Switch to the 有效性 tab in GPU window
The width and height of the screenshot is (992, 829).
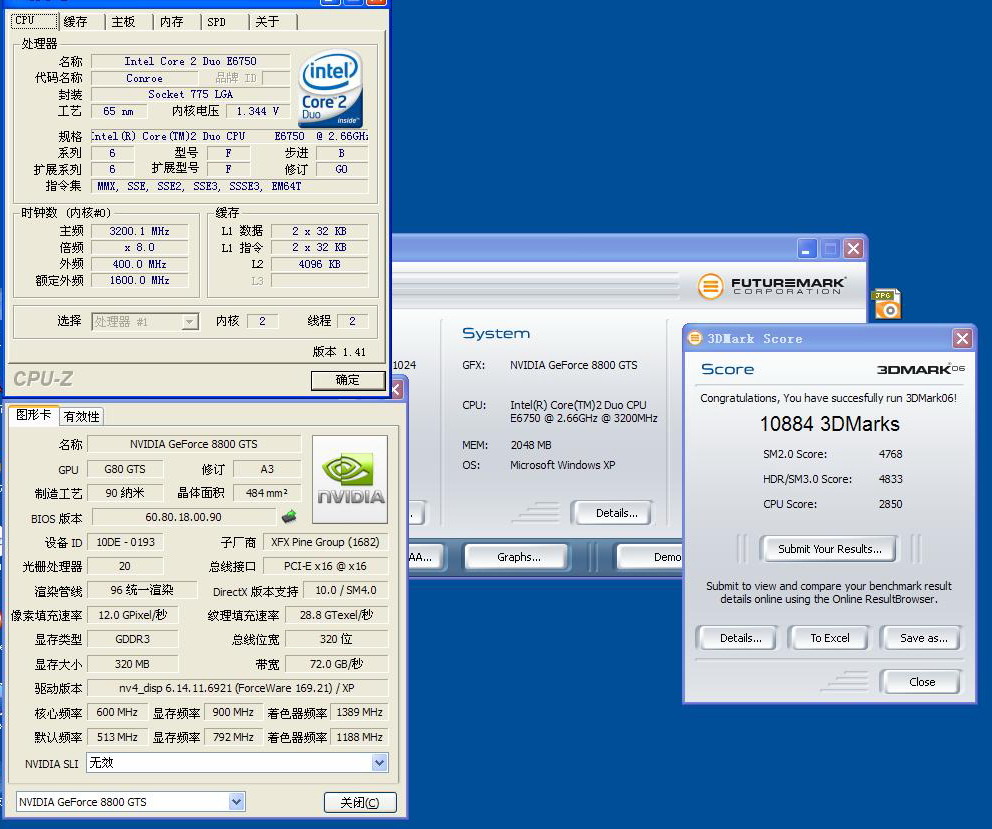coord(82,416)
